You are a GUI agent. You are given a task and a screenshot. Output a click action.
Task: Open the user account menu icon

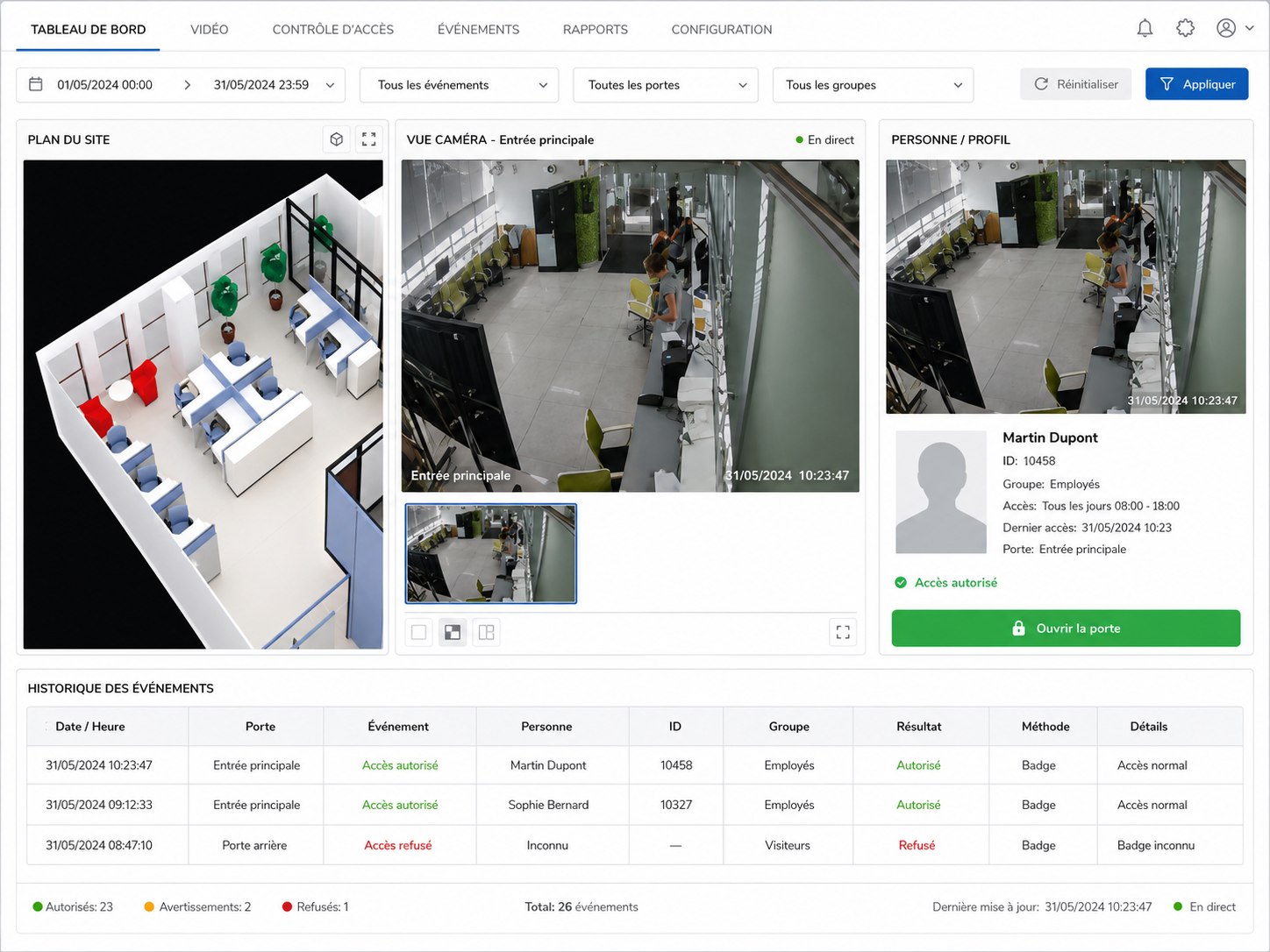[x=1226, y=28]
